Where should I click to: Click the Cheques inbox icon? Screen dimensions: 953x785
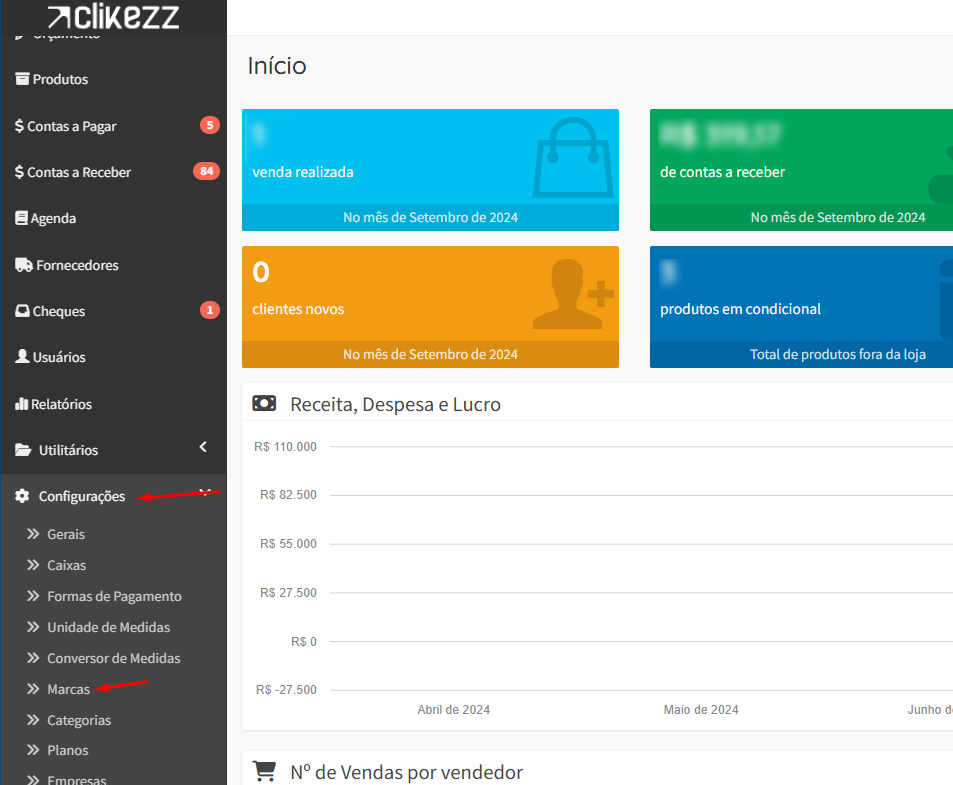point(22,311)
